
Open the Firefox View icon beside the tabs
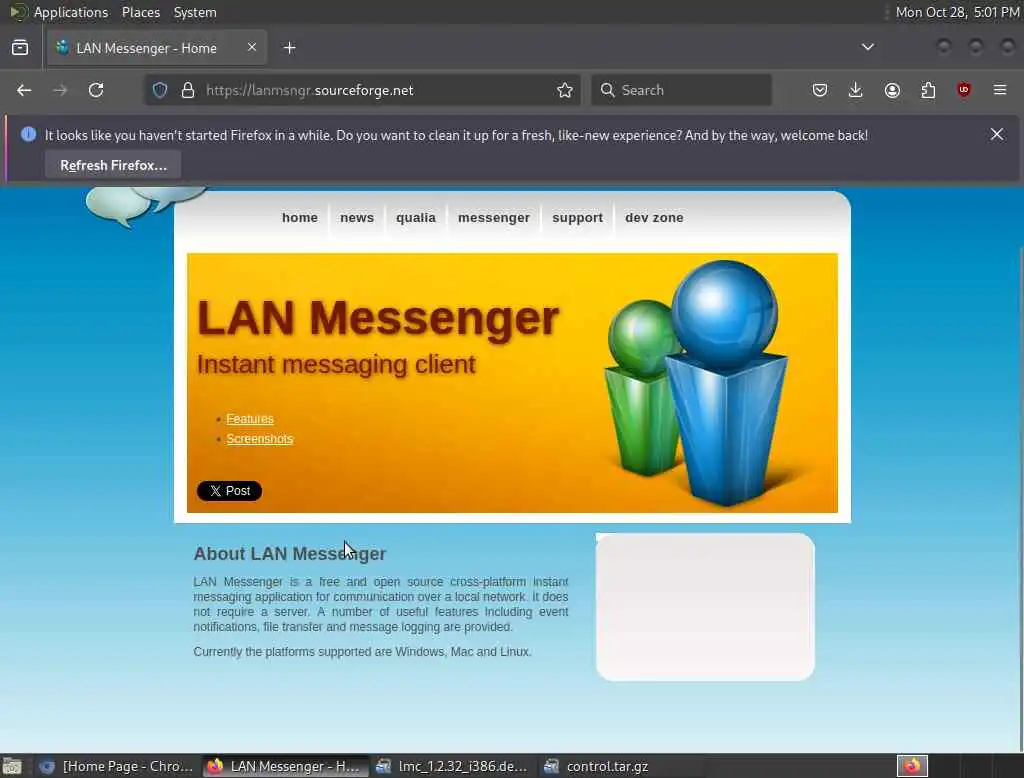pyautogui.click(x=20, y=48)
